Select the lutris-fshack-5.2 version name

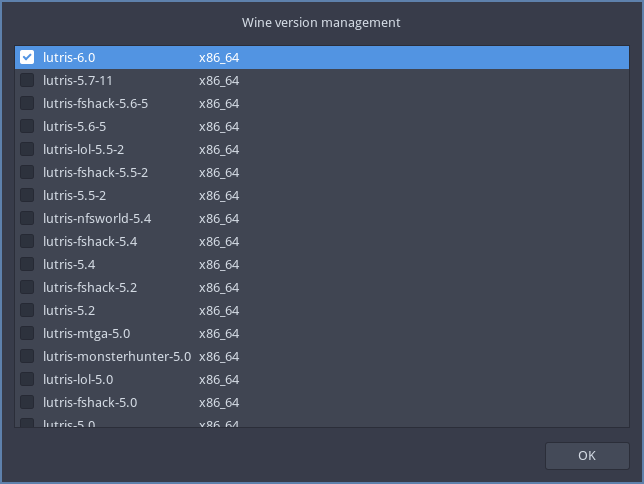click(x=90, y=288)
